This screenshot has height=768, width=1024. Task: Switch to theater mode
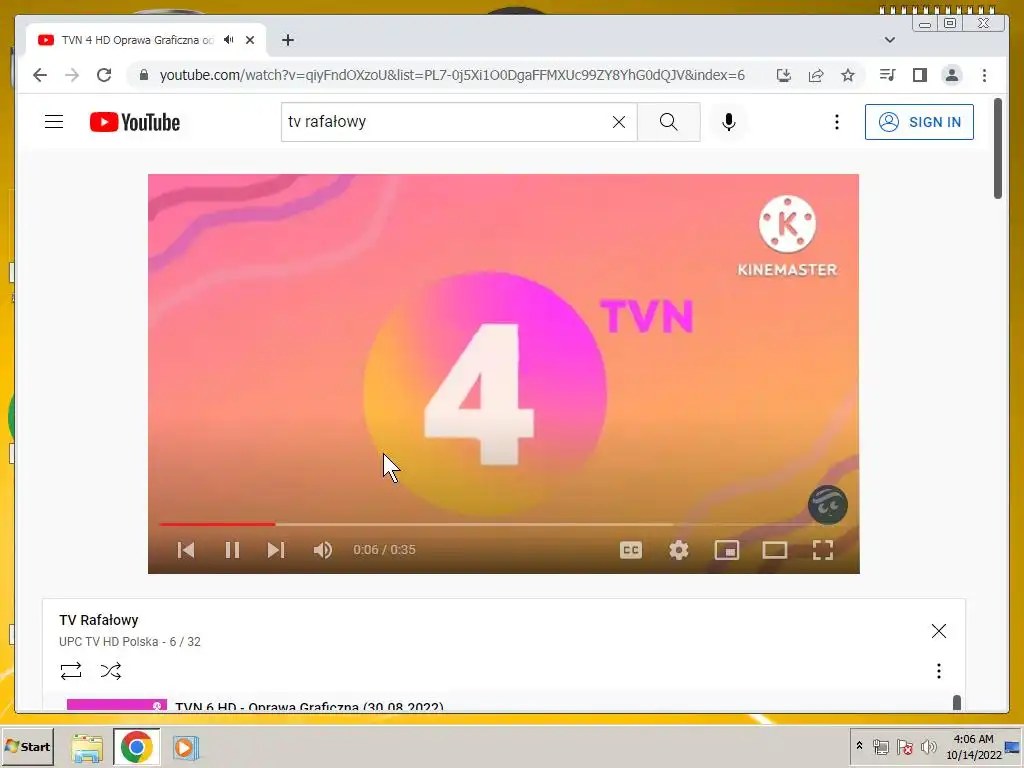tap(775, 550)
